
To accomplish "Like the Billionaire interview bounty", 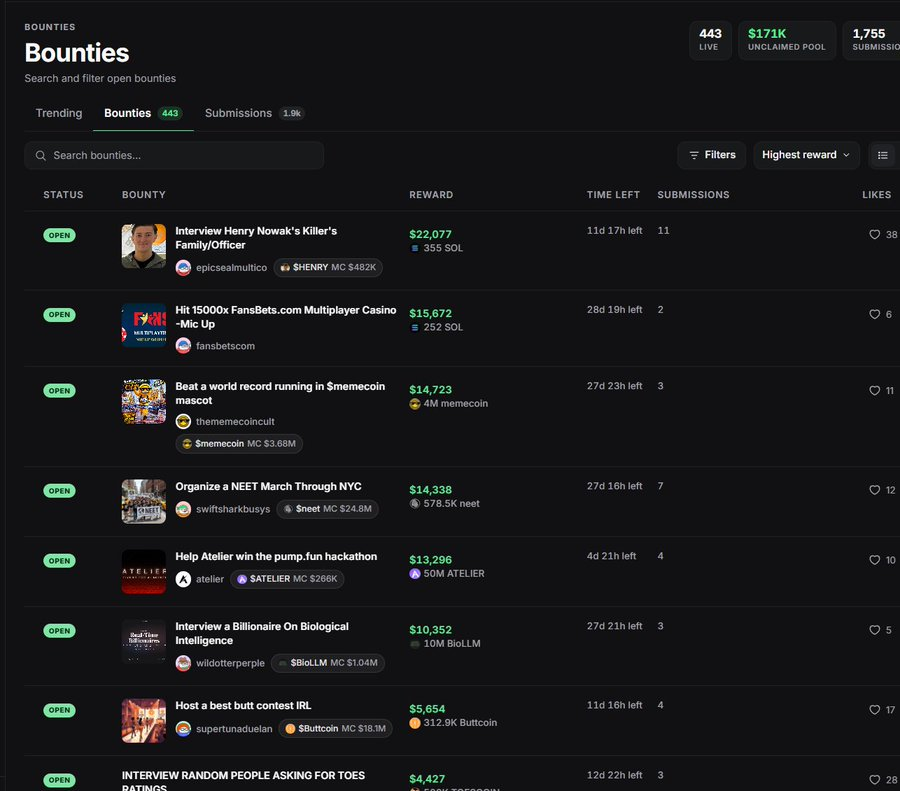I will [874, 630].
